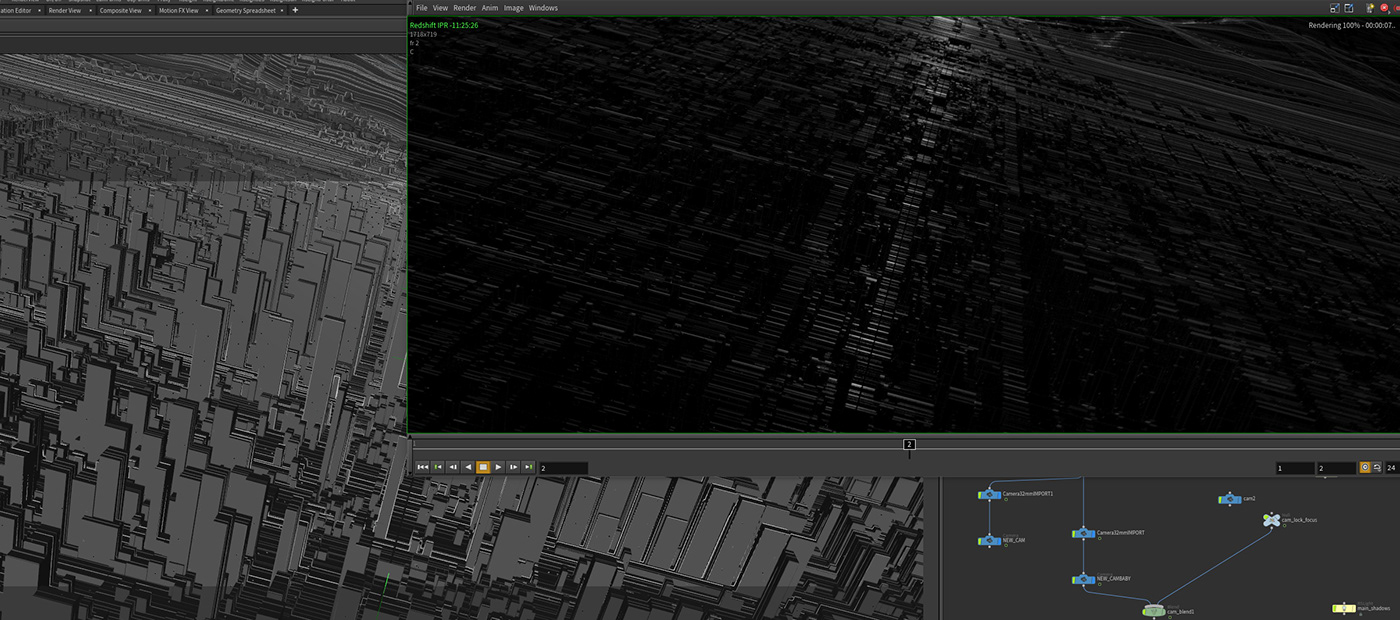Click the second snapshot edit icon in render toolbar

coord(1348,8)
